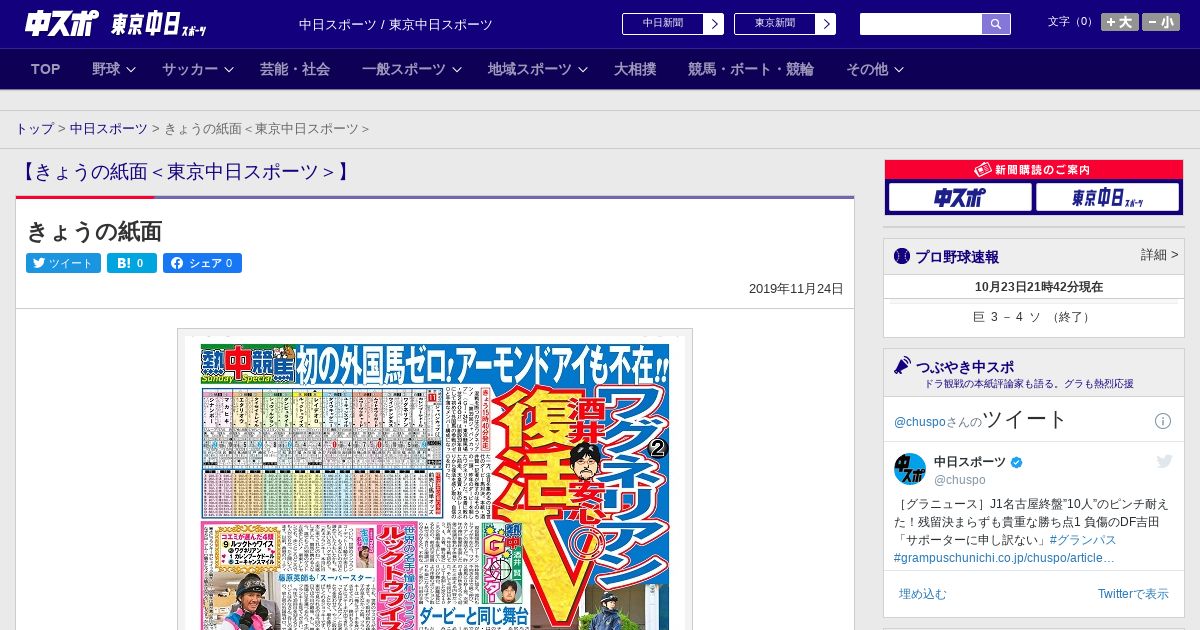The width and height of the screenshot is (1200, 630).
Task: Click the 新聞購読のご案内 banner header
Action: pos(1034,170)
